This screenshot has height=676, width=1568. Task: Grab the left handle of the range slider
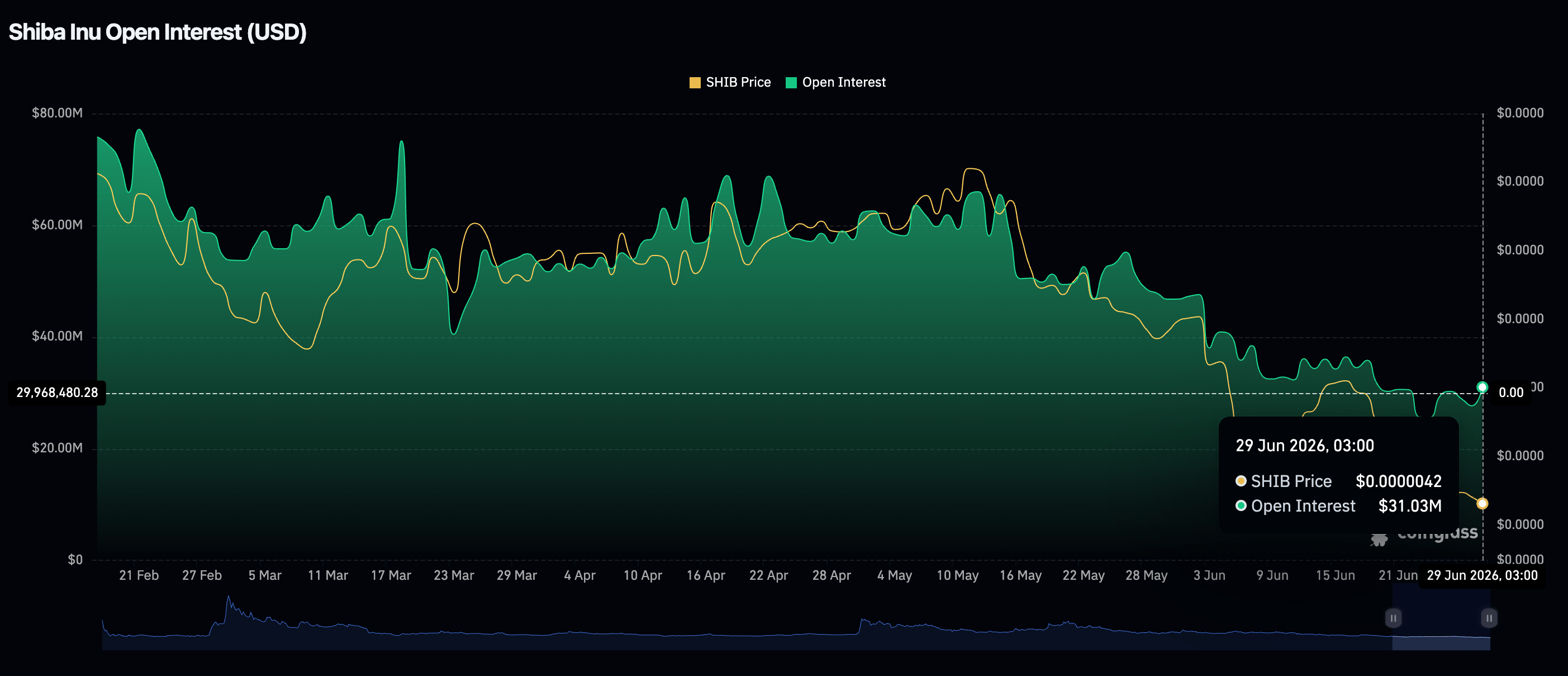coord(1393,618)
